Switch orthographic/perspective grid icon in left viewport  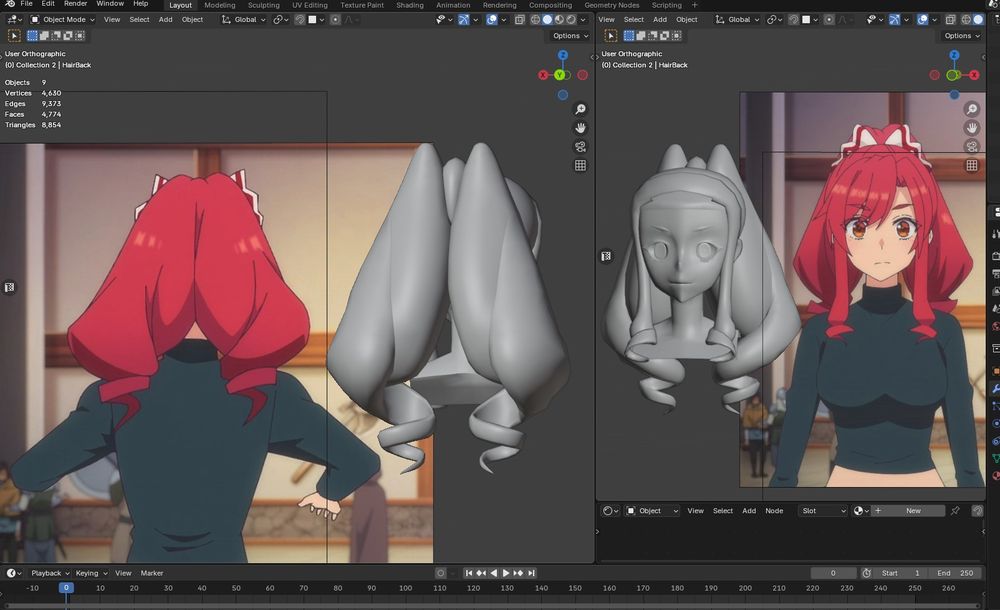click(580, 165)
